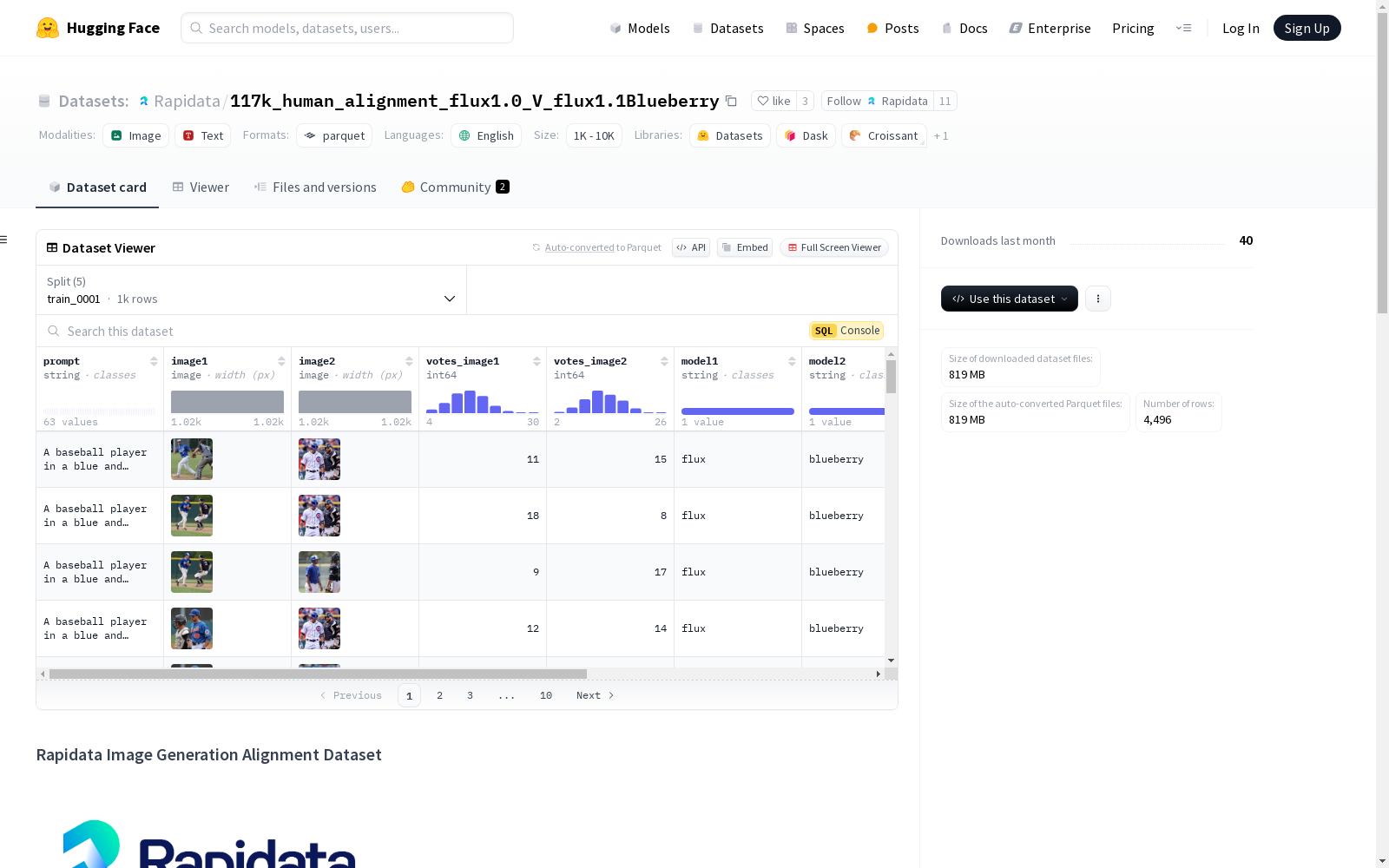Image resolution: width=1389 pixels, height=868 pixels.
Task: Click the Text modality tag
Action: 203,135
